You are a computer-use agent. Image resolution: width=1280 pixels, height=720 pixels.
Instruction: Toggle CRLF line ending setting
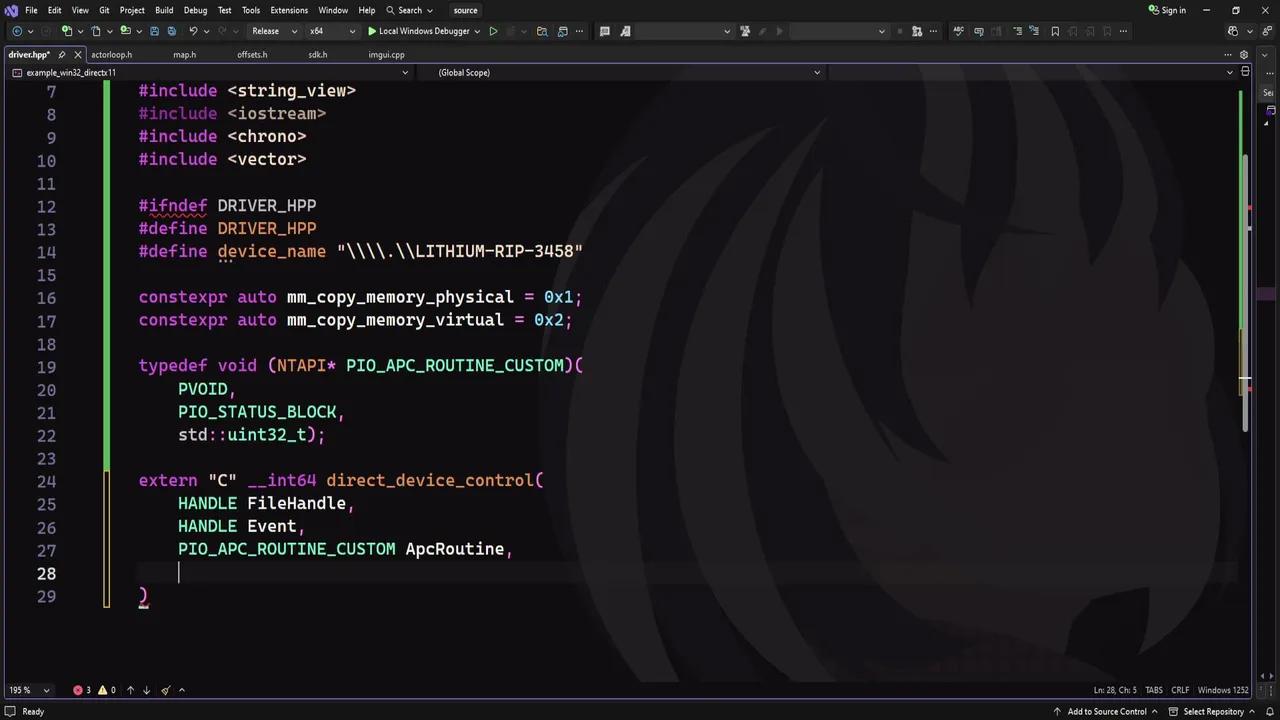pyautogui.click(x=1180, y=690)
